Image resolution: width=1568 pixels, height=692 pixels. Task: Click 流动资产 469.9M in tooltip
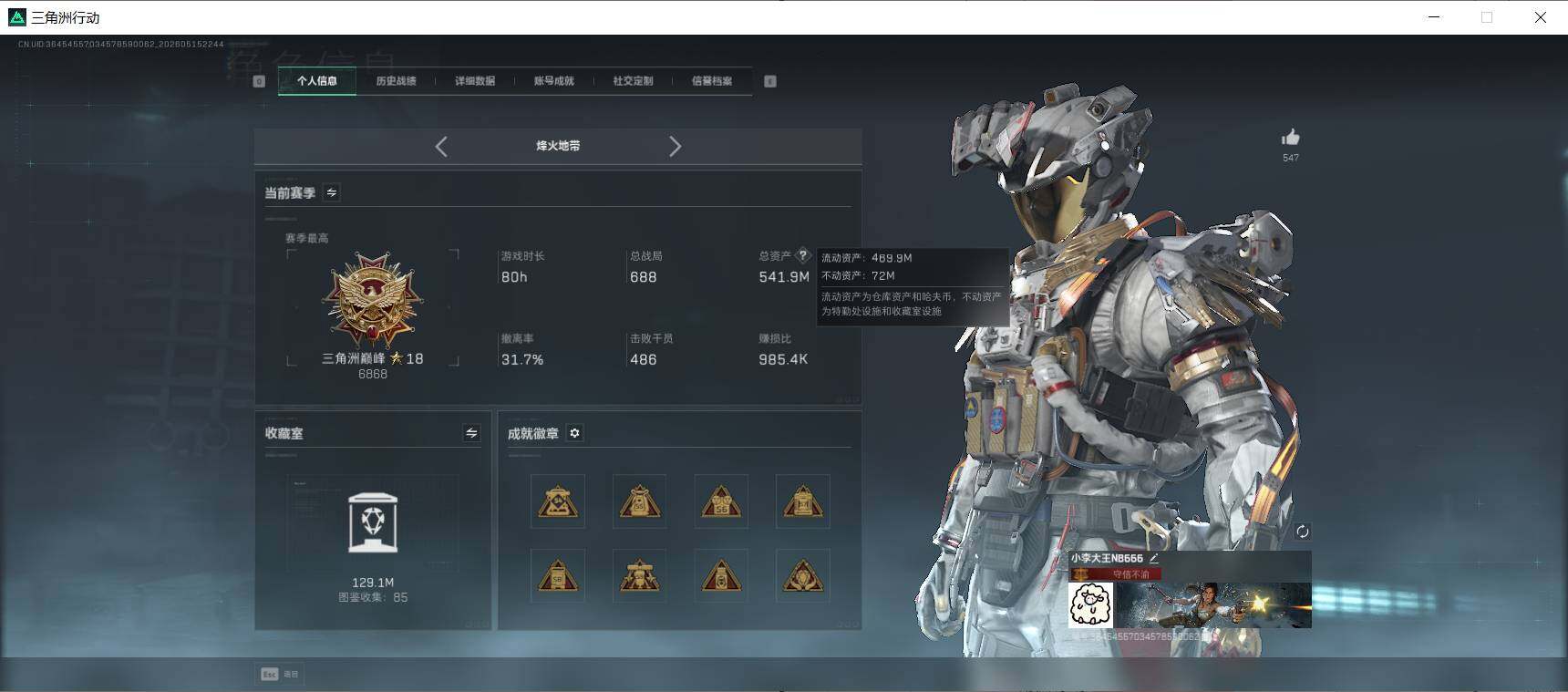(866, 258)
